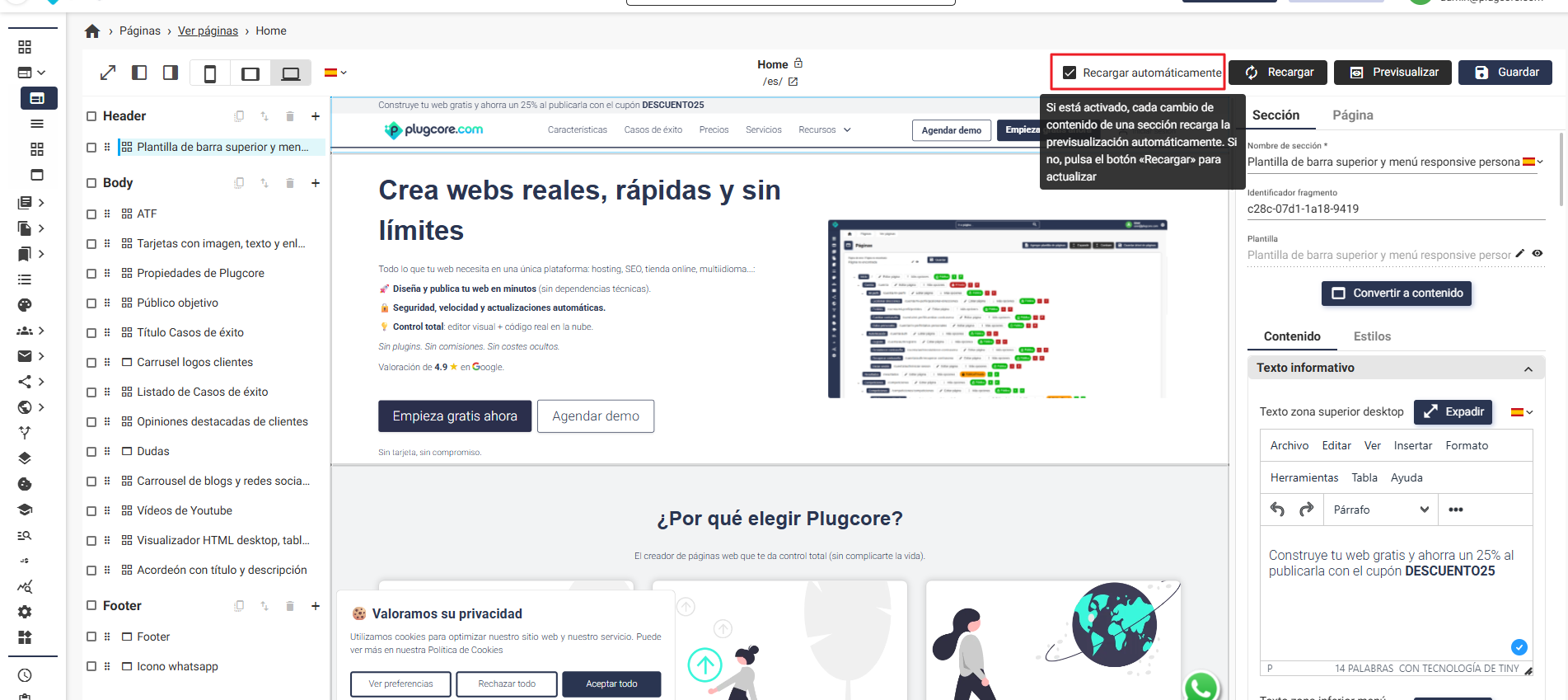Check the ATF section checkbox
1568x700 pixels.
[x=91, y=214]
